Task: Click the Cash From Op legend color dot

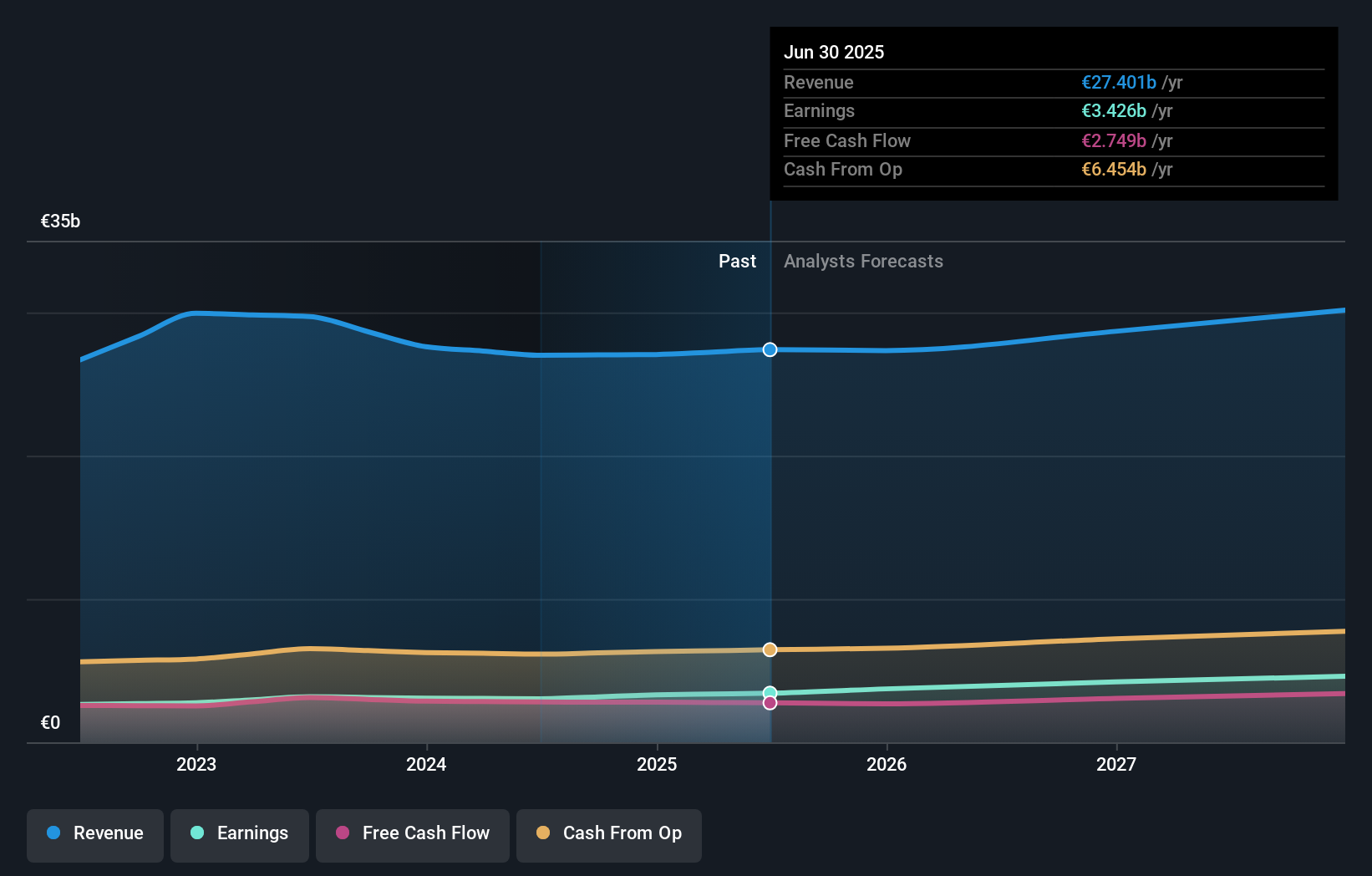Action: pyautogui.click(x=544, y=833)
